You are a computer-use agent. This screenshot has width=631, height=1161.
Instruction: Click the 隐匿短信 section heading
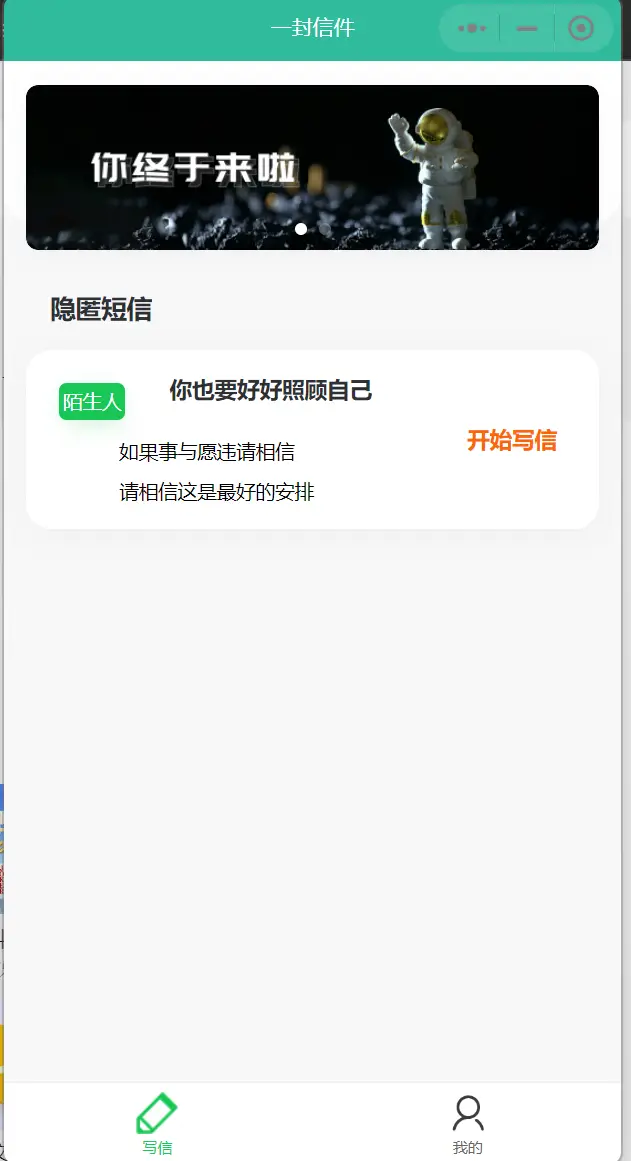101,309
